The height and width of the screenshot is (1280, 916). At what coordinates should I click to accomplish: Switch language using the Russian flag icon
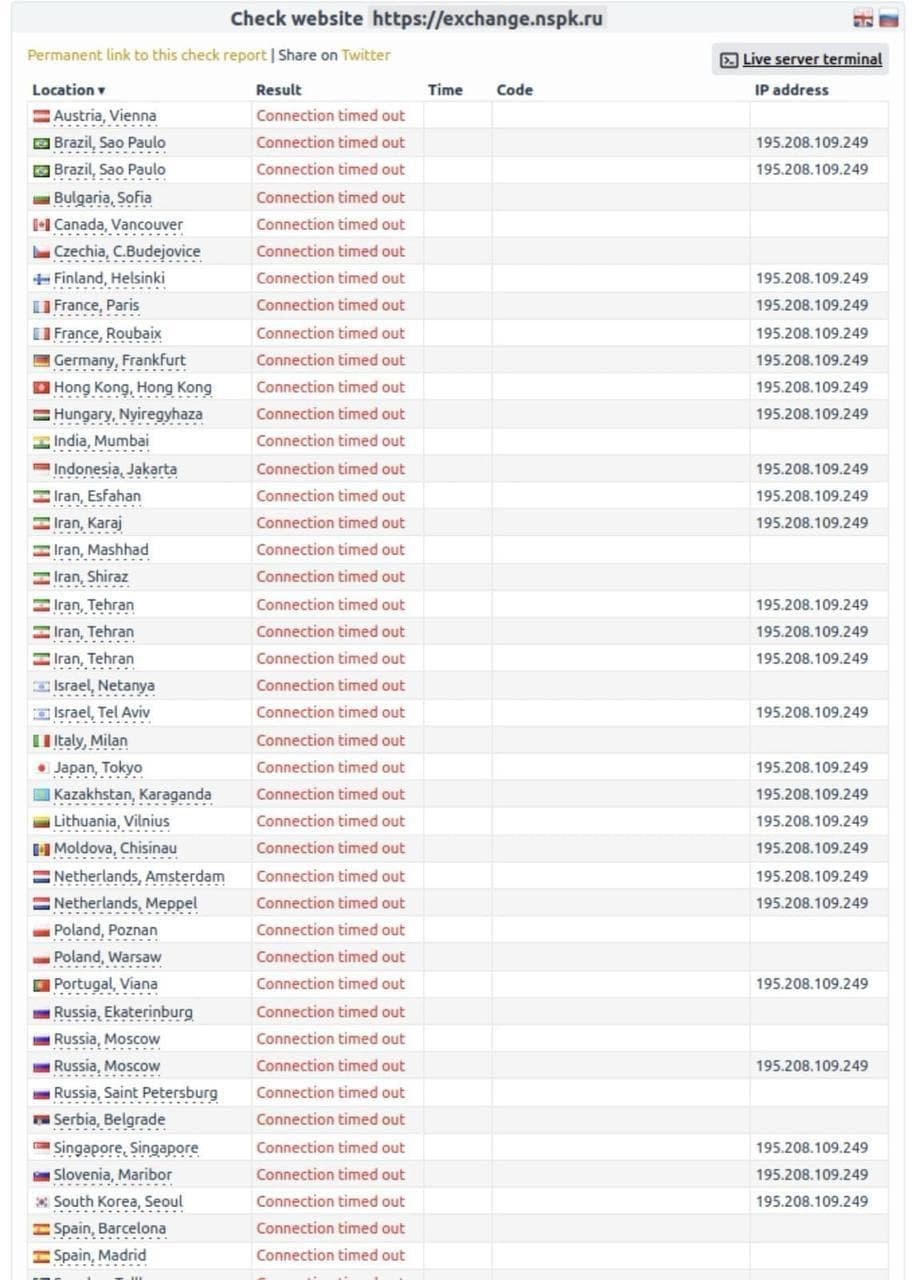point(888,17)
